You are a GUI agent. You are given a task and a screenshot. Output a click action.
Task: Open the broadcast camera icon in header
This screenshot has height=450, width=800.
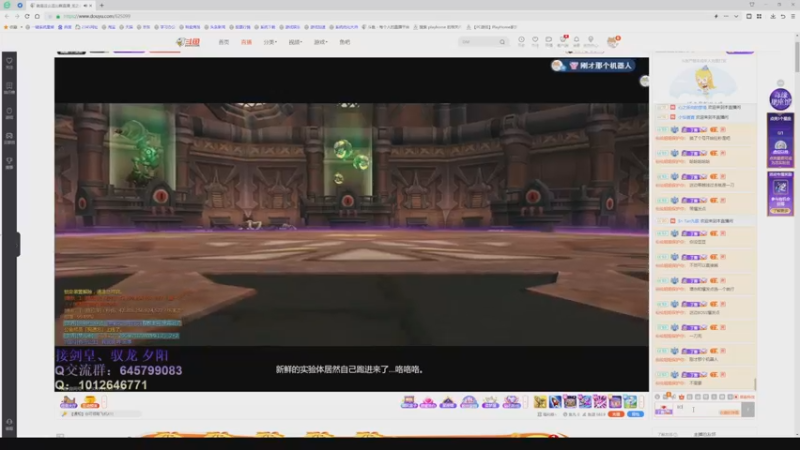[x=548, y=41]
